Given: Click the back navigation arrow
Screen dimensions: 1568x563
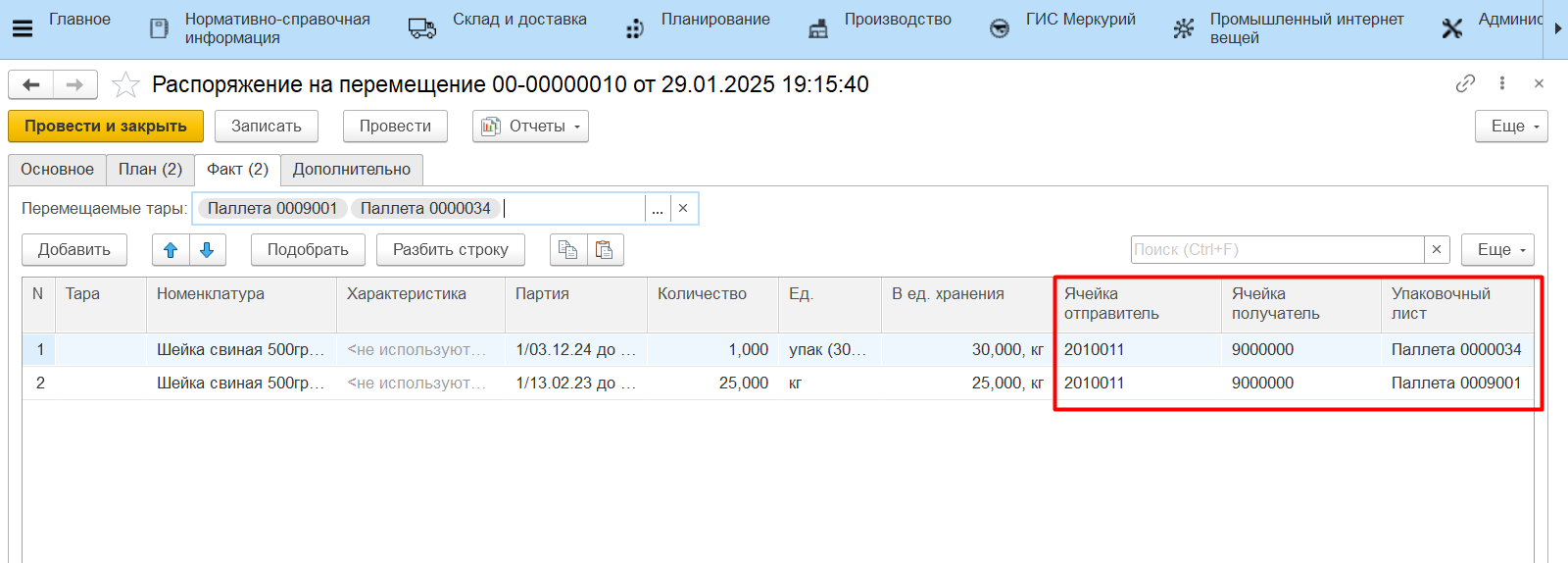Looking at the screenshot, I should pyautogui.click(x=31, y=85).
